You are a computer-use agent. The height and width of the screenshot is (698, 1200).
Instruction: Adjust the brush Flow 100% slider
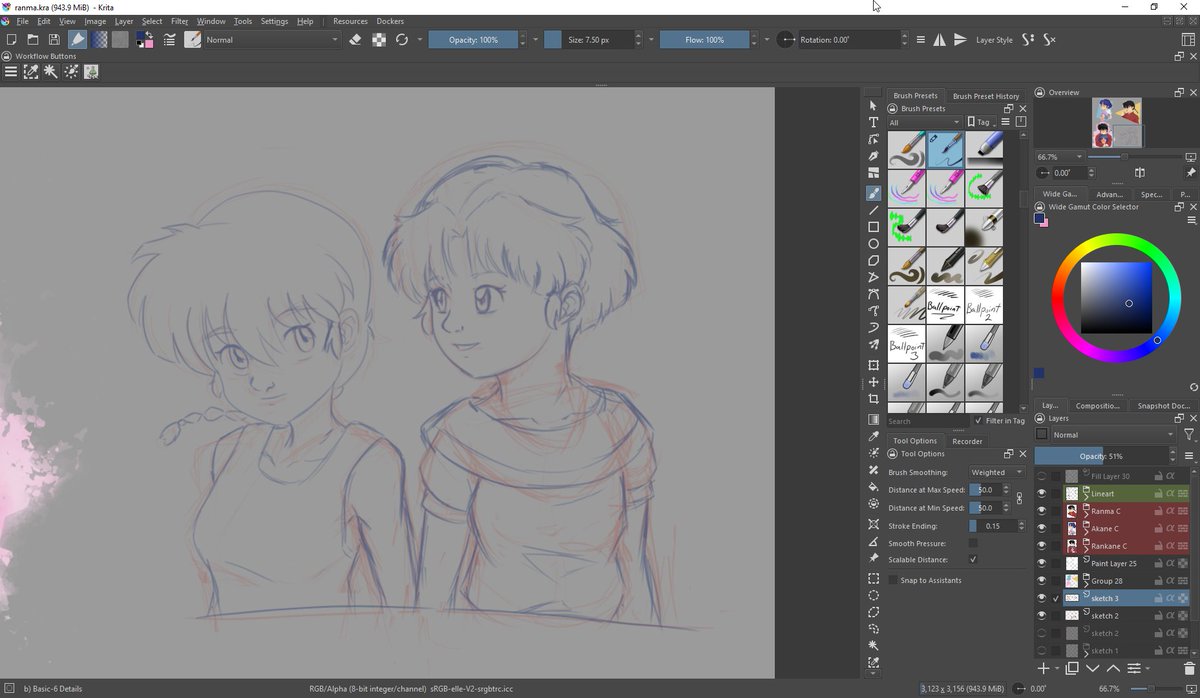click(x=704, y=40)
